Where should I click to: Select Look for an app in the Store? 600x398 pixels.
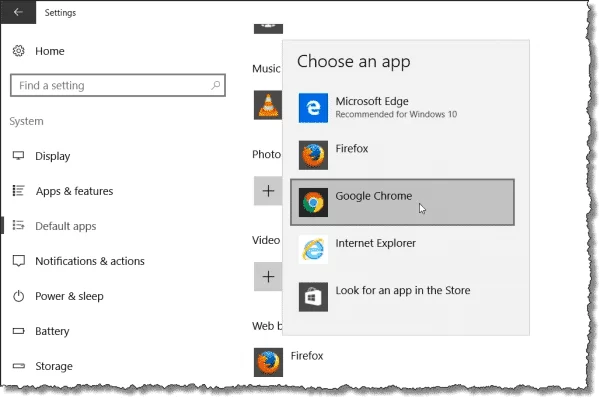(402, 297)
